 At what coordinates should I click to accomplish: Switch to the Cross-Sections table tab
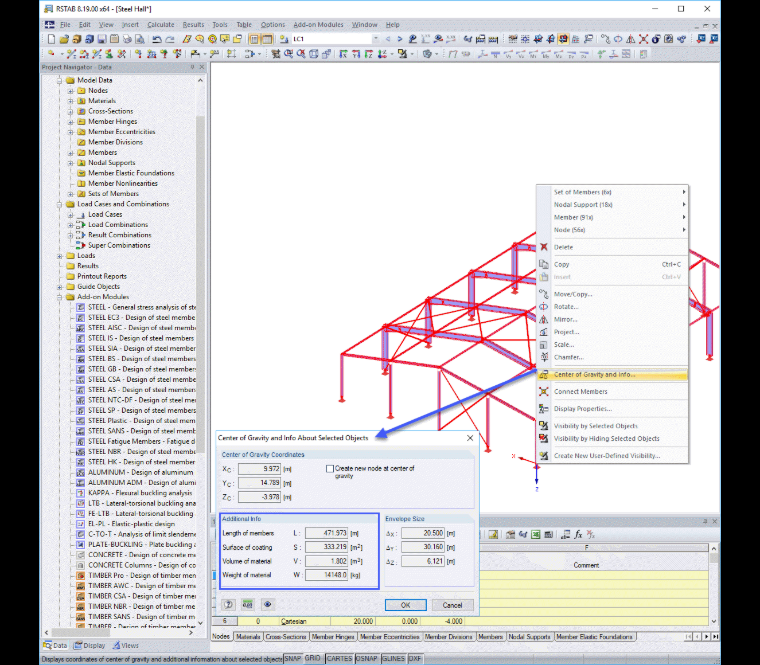[x=285, y=636]
